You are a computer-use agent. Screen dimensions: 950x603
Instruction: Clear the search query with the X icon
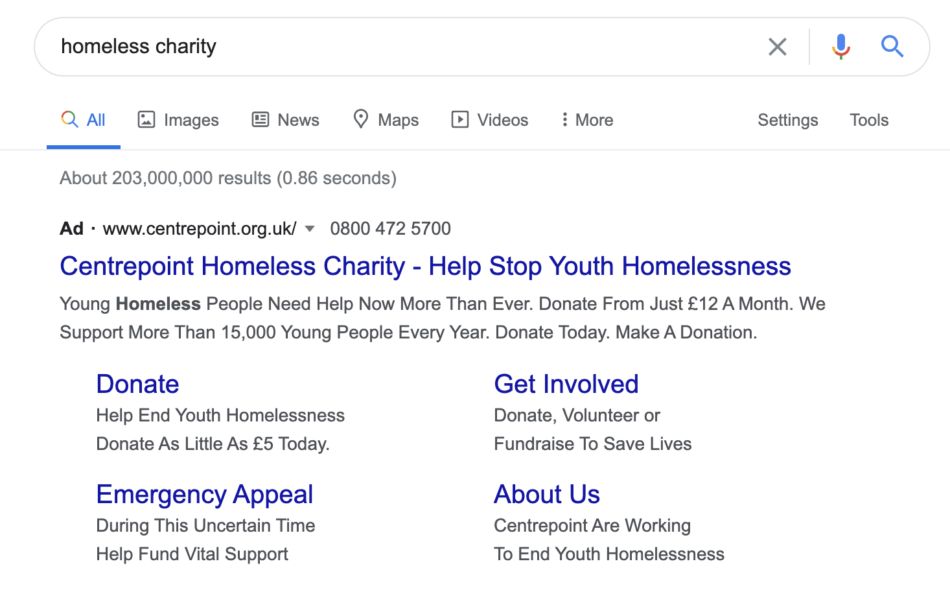coord(777,46)
